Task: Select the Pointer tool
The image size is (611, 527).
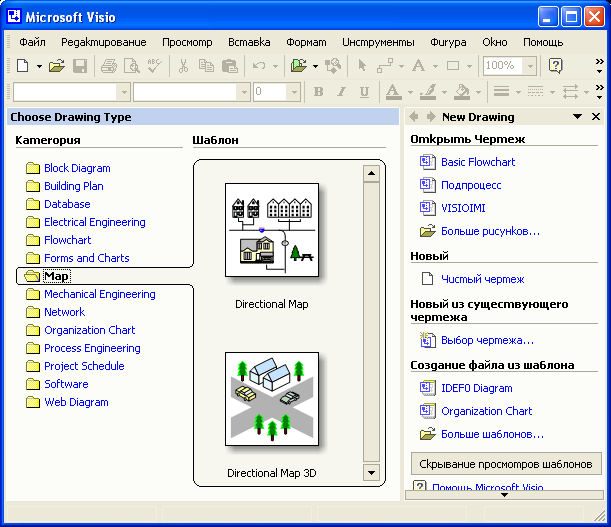Action: coord(362,65)
